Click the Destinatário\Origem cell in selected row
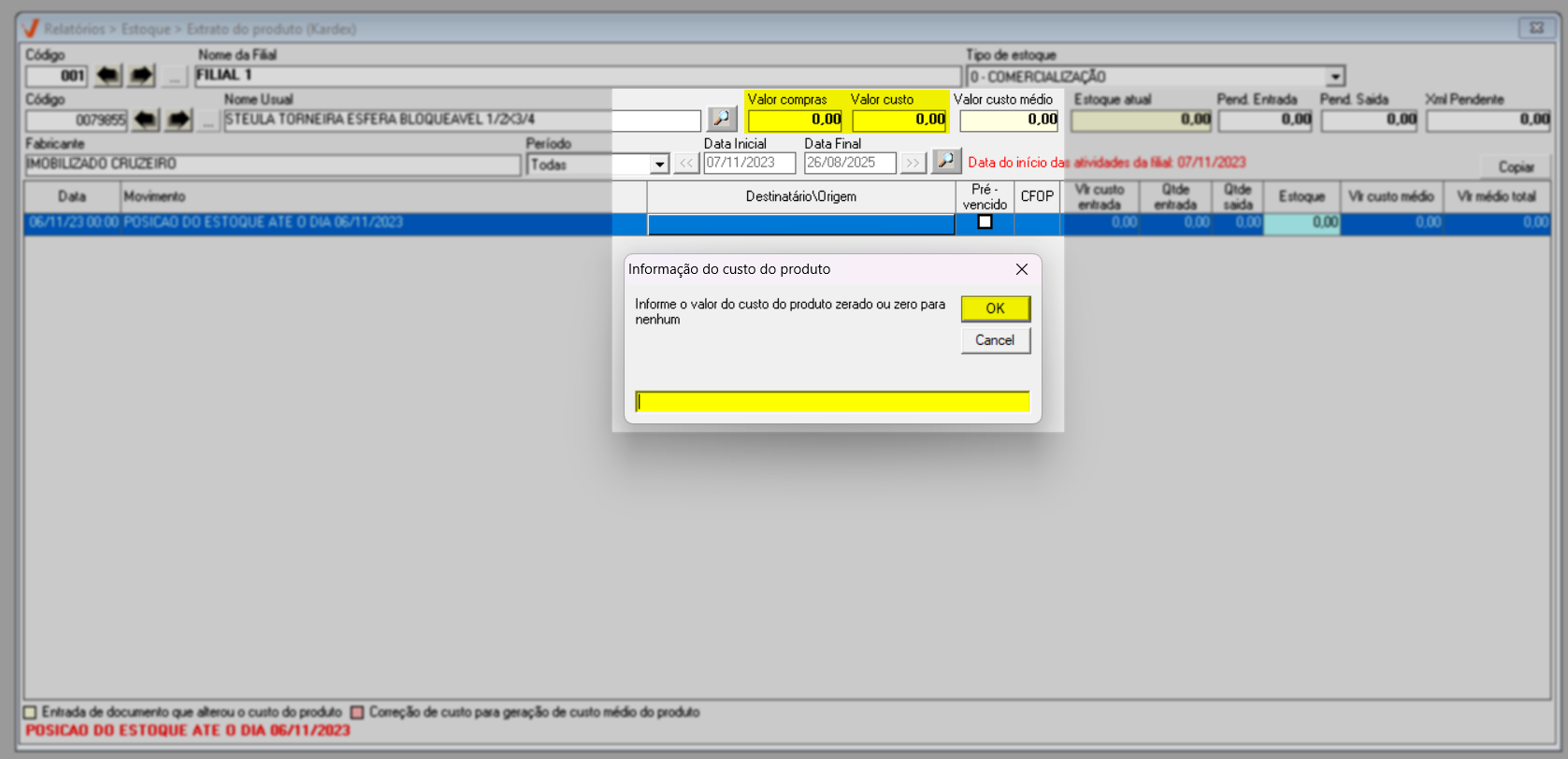Image resolution: width=1568 pixels, height=759 pixels. tap(801, 223)
